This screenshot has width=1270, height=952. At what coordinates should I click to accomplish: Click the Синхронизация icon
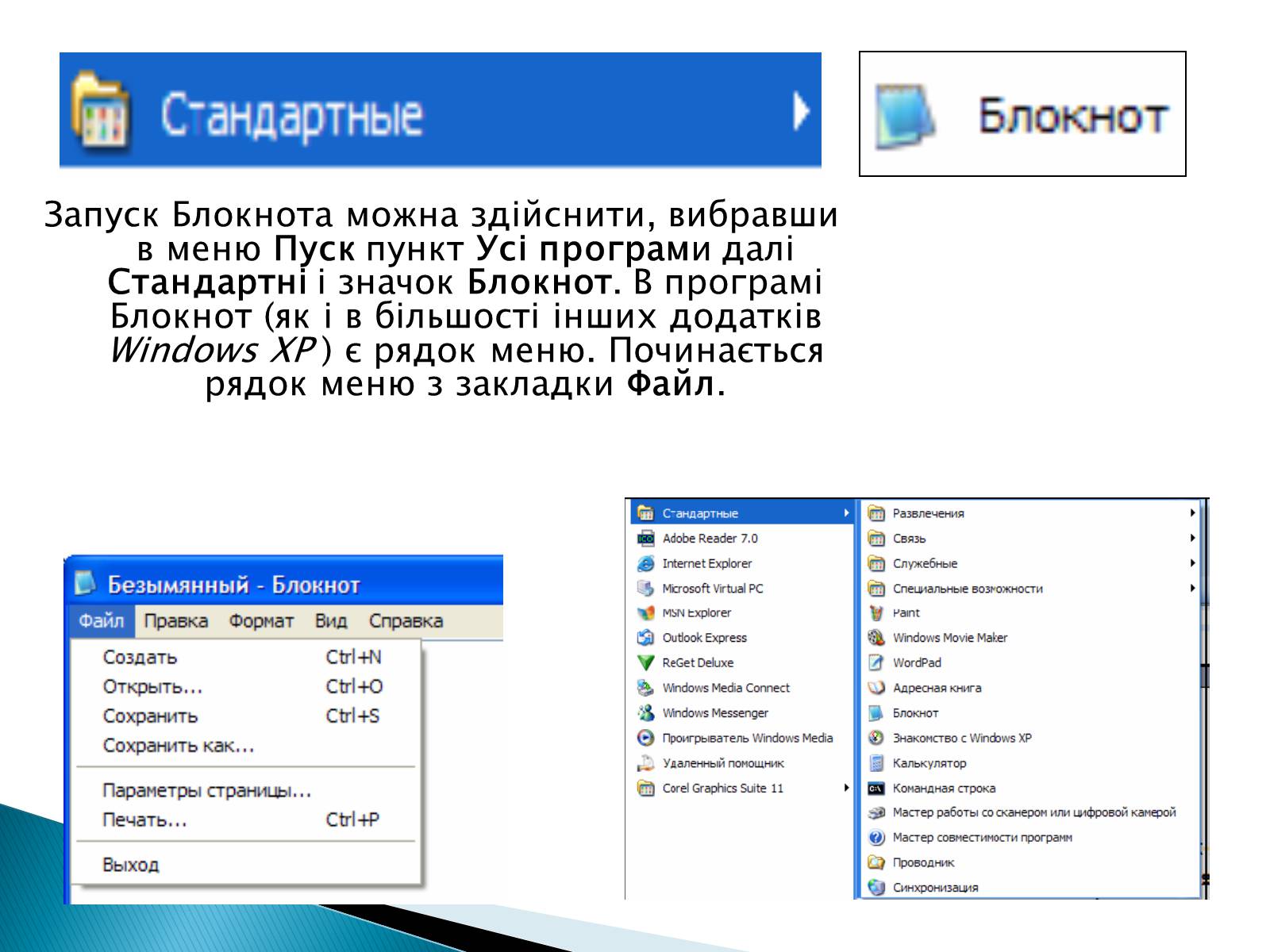click(x=876, y=888)
